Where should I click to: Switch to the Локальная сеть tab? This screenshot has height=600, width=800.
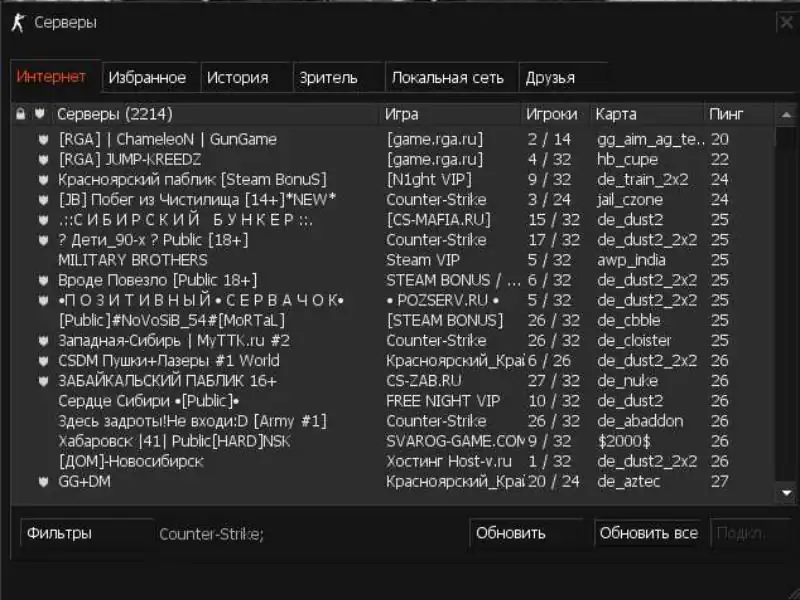click(452, 78)
